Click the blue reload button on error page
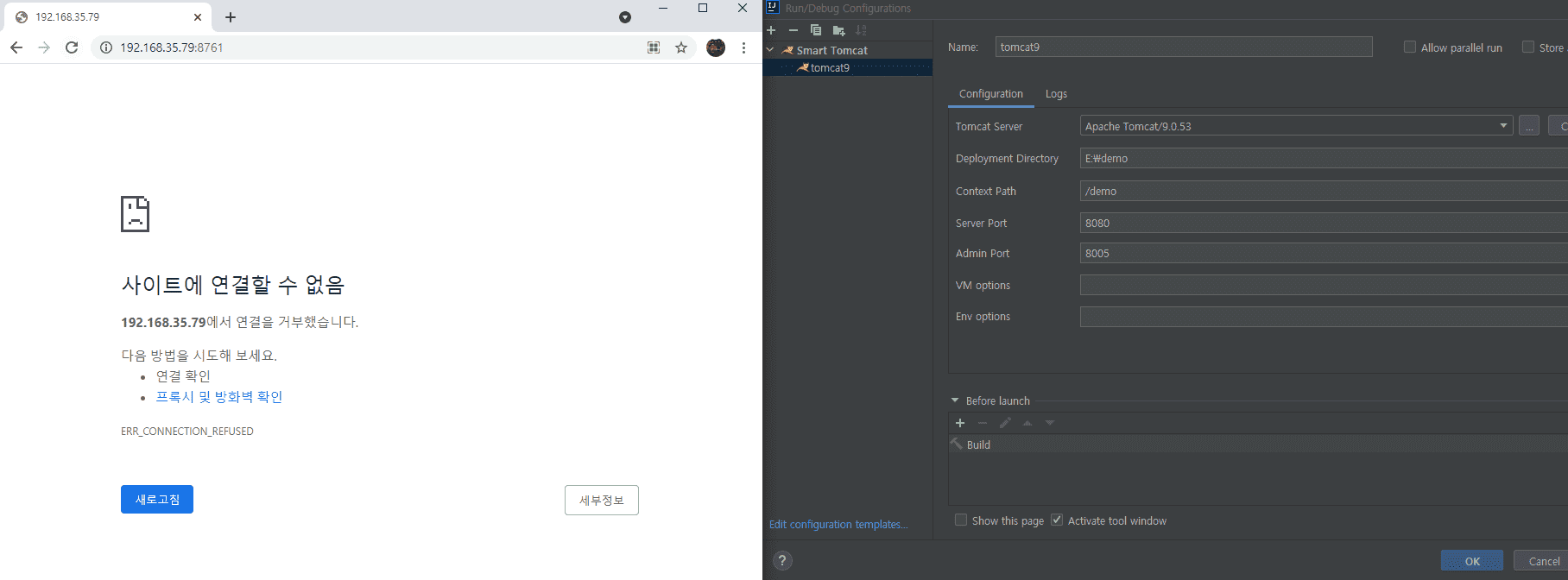Screen dimensions: 1568x580 tap(157, 499)
